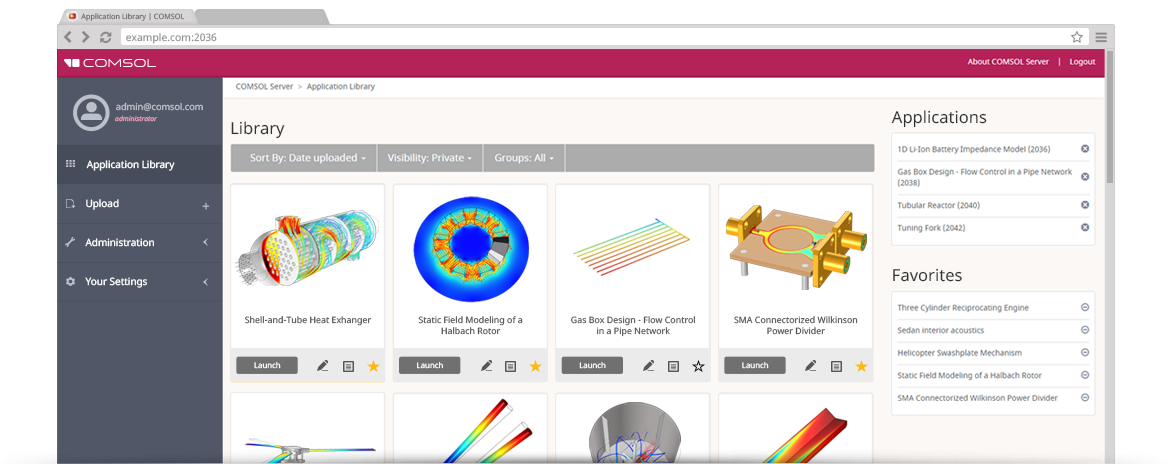This screenshot has width=1170, height=464.
Task: Click COMSOL Server in the breadcrumb
Action: click(264, 87)
